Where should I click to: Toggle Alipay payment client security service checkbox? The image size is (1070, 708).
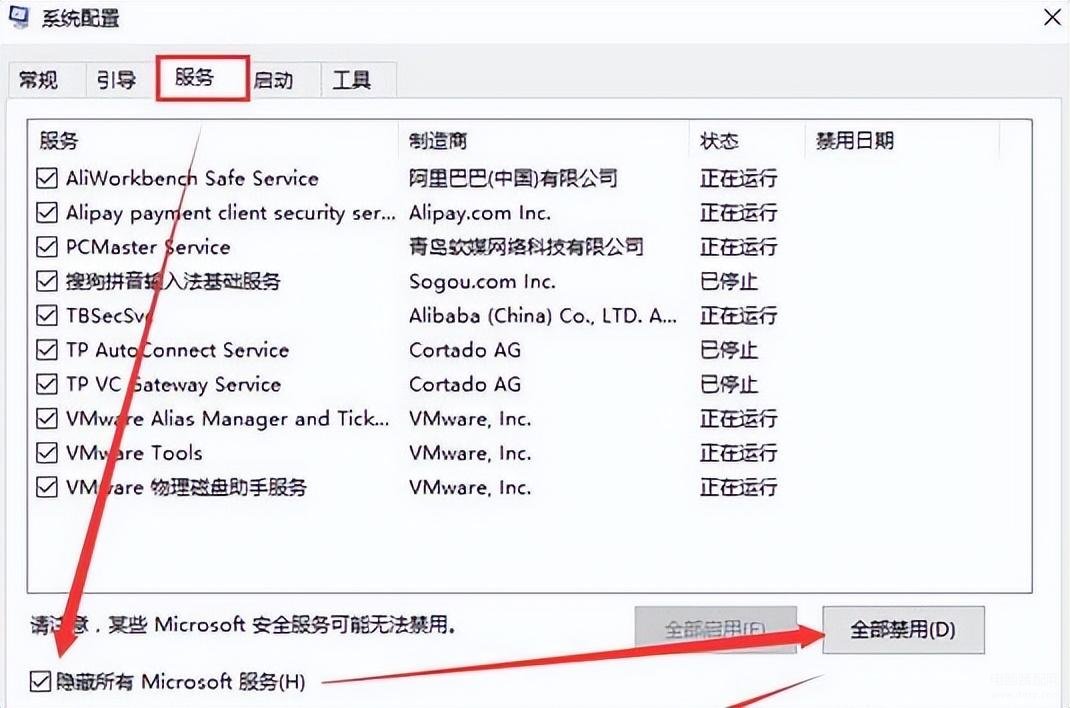(x=47, y=213)
